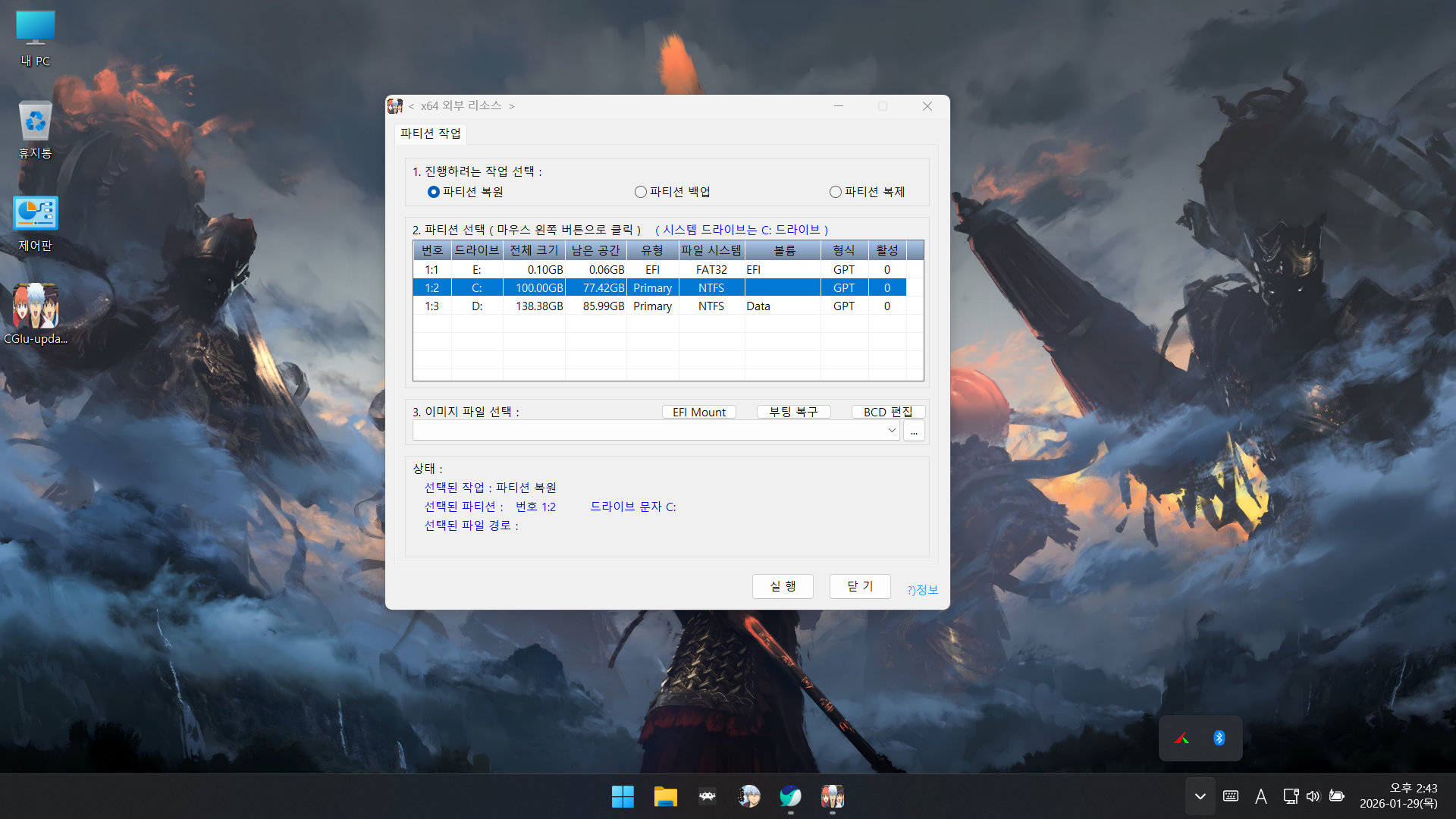
Task: Expand the image file path dropdown
Action: pos(892,431)
